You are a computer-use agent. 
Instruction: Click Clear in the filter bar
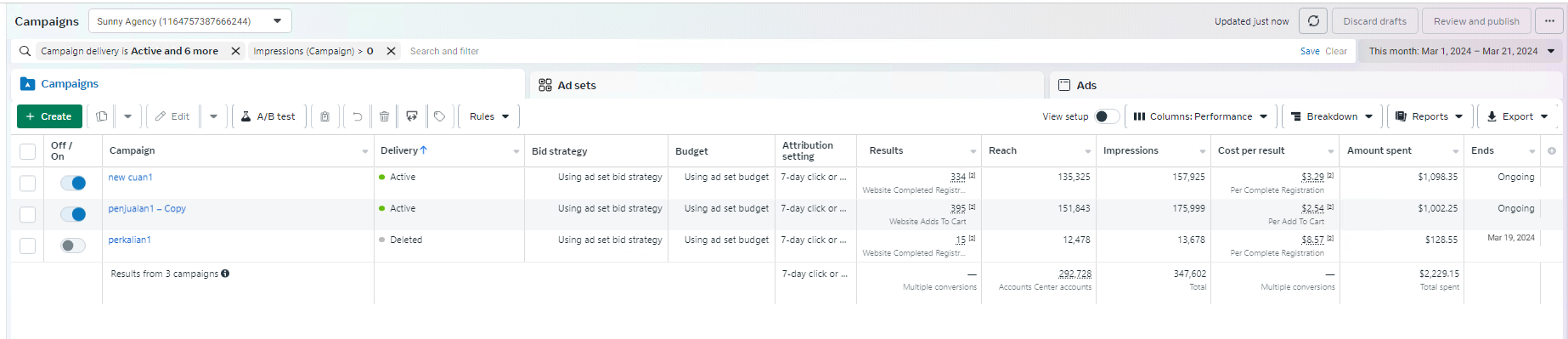pyautogui.click(x=1336, y=51)
